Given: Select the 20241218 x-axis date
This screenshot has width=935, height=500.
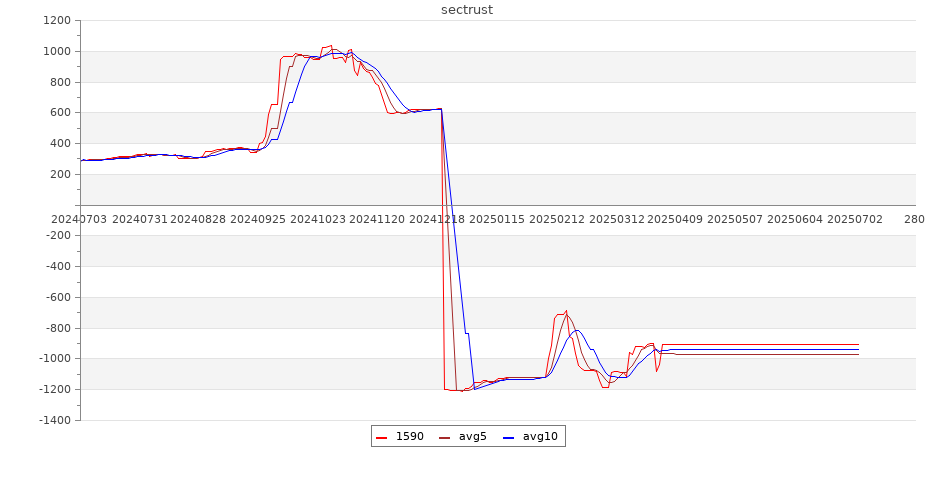Looking at the screenshot, I should point(438,219).
